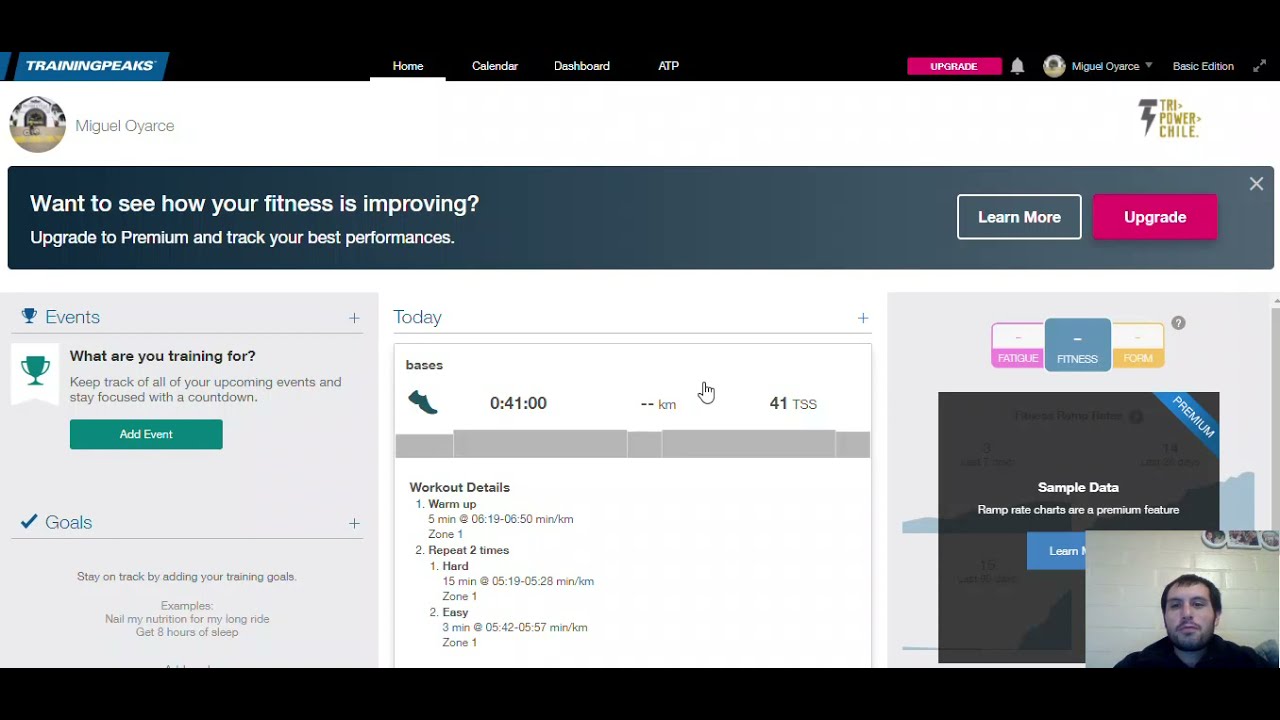Image resolution: width=1280 pixels, height=720 pixels.
Task: Click the Today section heading
Action: tap(417, 317)
